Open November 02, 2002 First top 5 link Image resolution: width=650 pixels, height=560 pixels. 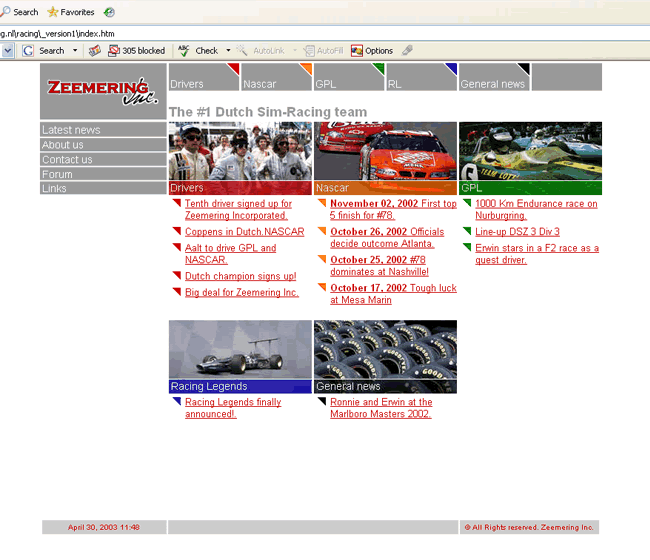[x=393, y=209]
